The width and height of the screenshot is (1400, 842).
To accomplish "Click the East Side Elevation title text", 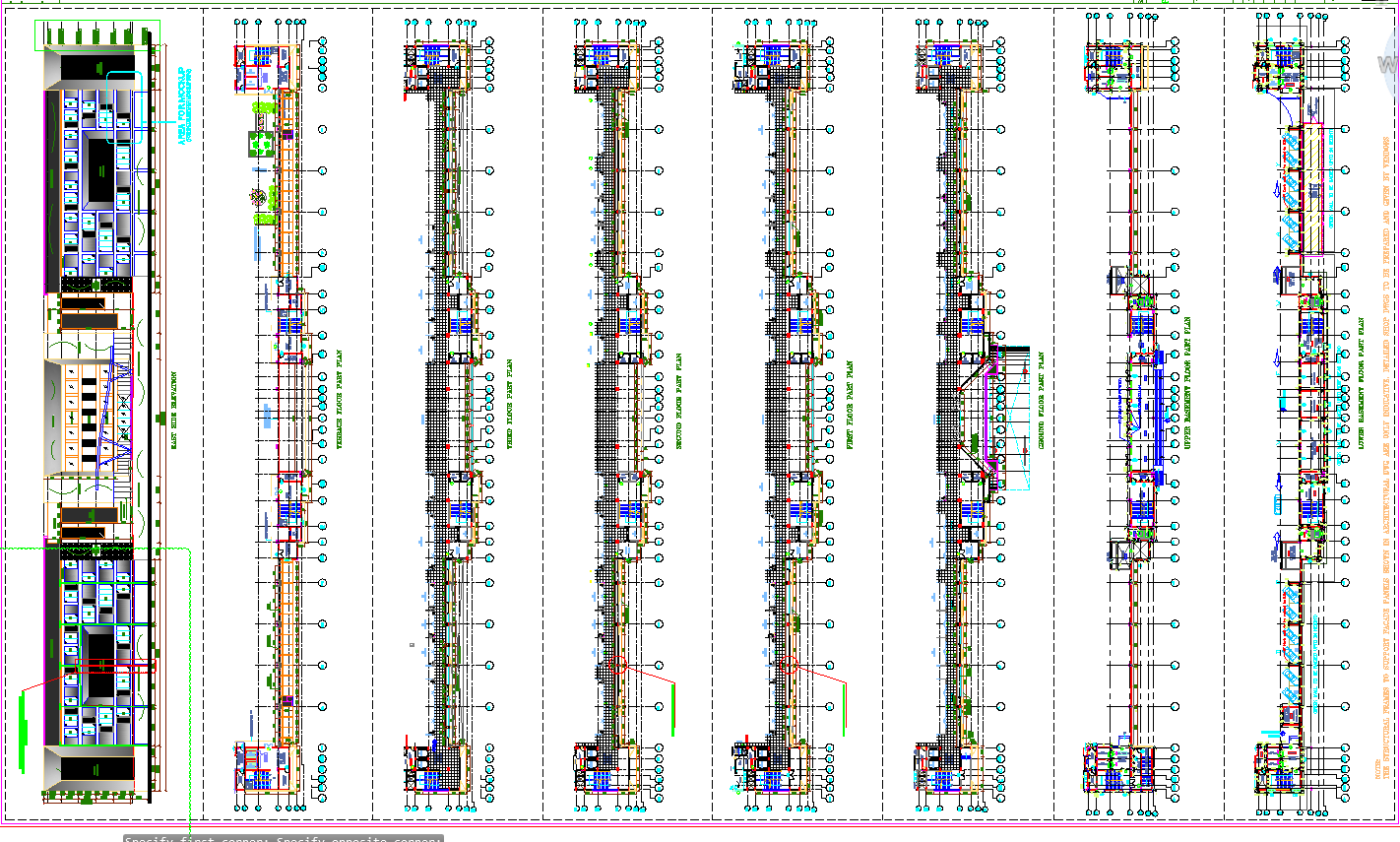I will [x=174, y=410].
